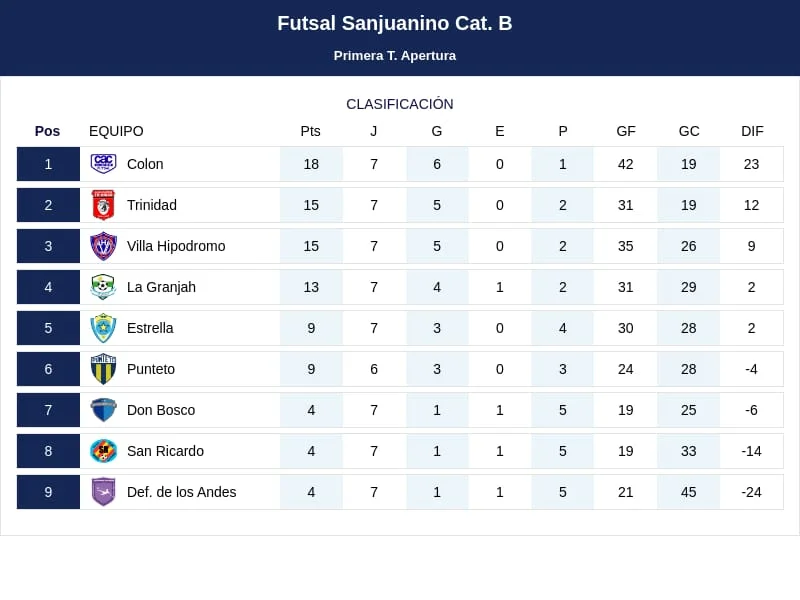The height and width of the screenshot is (600, 800).
Task: Click the Punteto team crest icon
Action: 103,369
